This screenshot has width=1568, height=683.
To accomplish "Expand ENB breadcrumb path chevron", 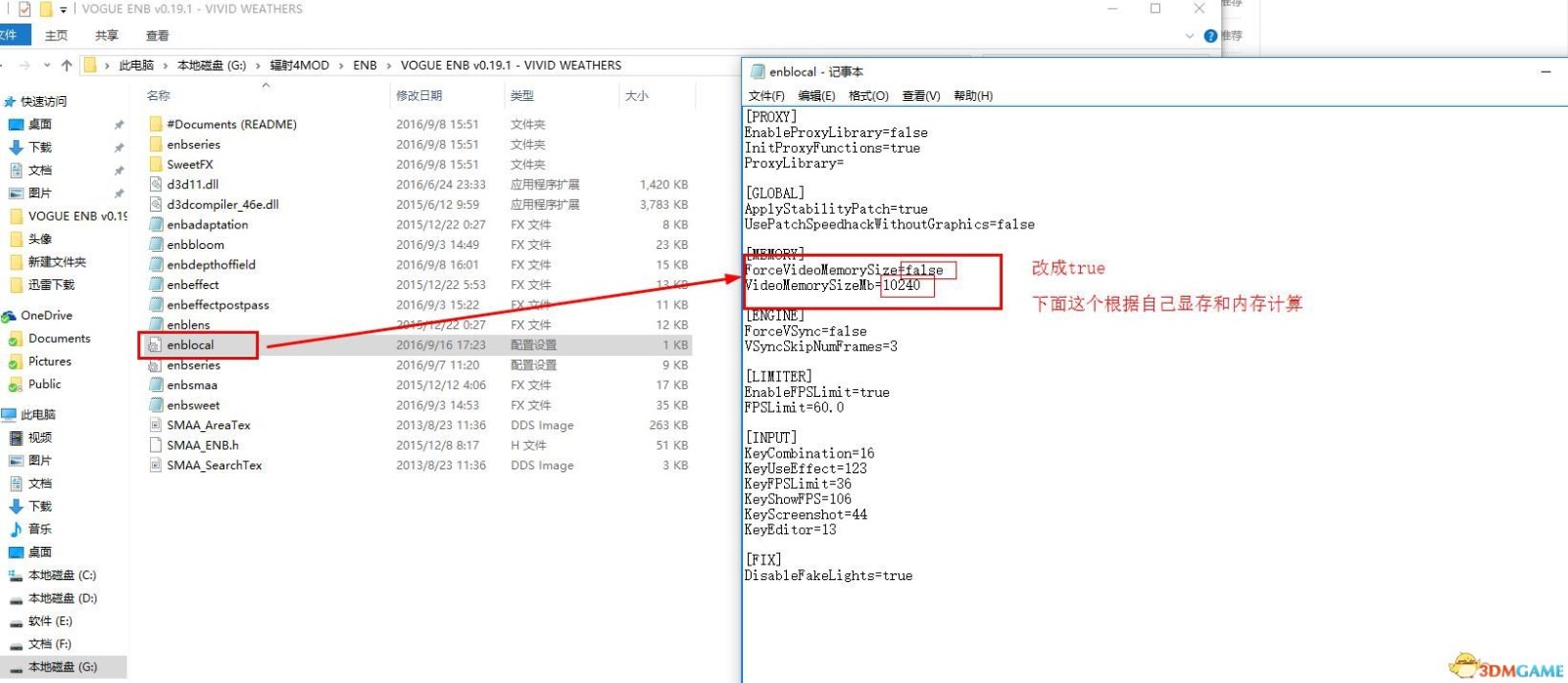I will [x=389, y=66].
